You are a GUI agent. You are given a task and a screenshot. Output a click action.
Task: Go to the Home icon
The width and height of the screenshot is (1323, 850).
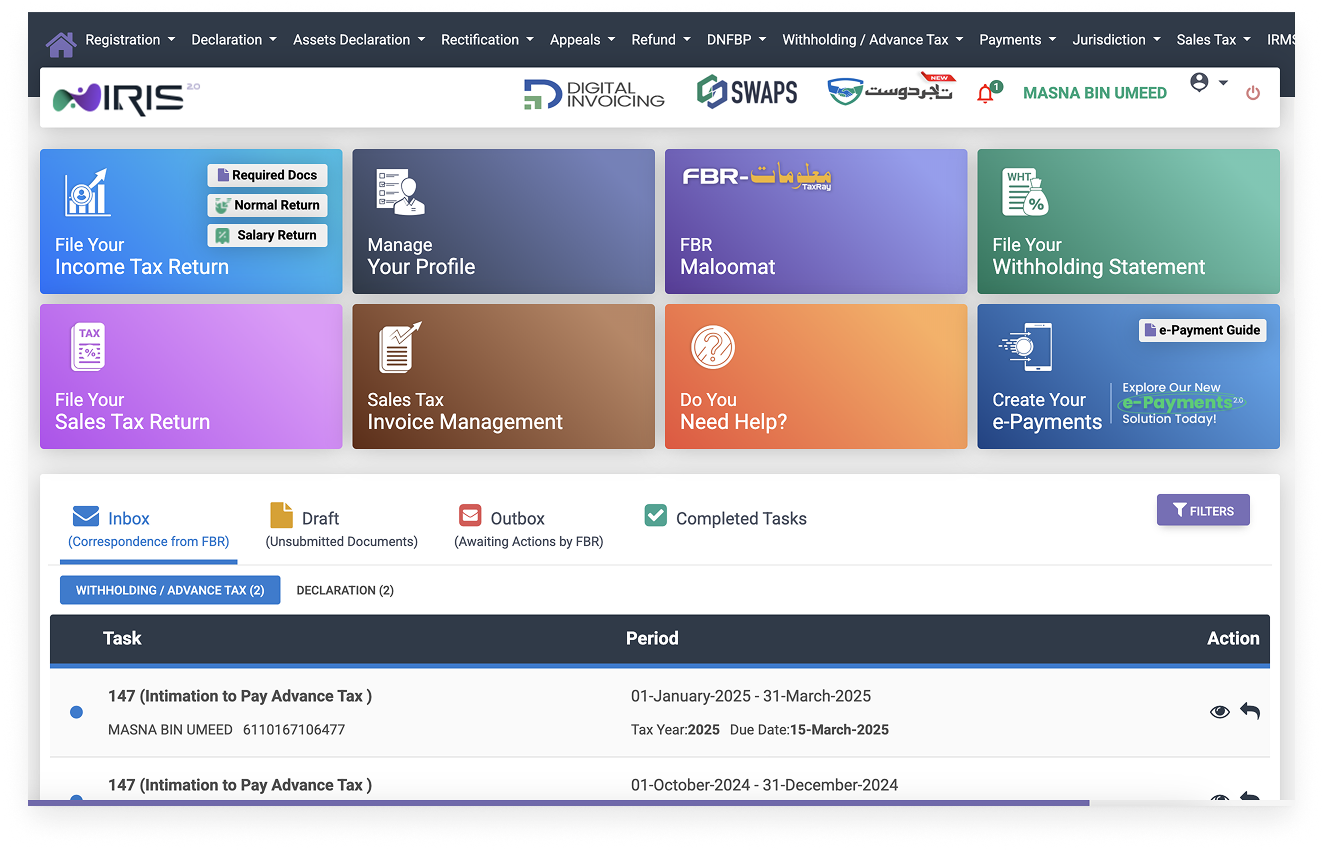pos(61,43)
